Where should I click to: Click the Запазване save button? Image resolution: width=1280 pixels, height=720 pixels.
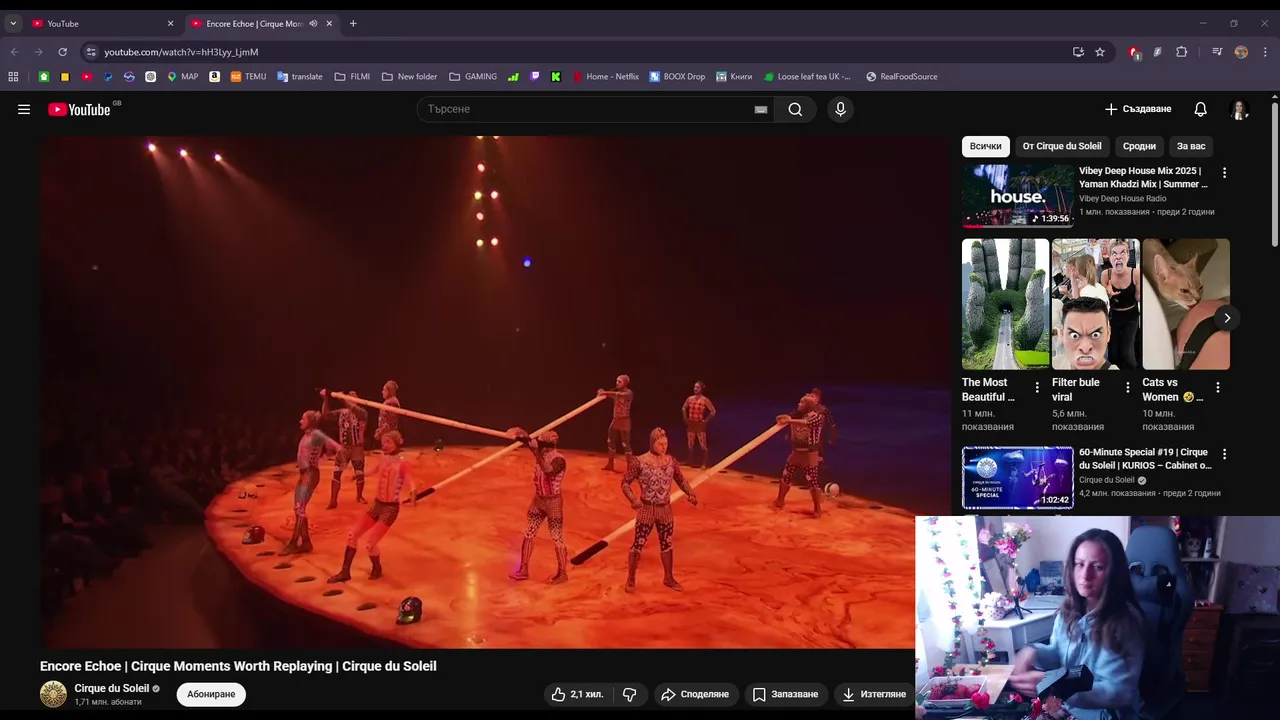click(x=786, y=694)
